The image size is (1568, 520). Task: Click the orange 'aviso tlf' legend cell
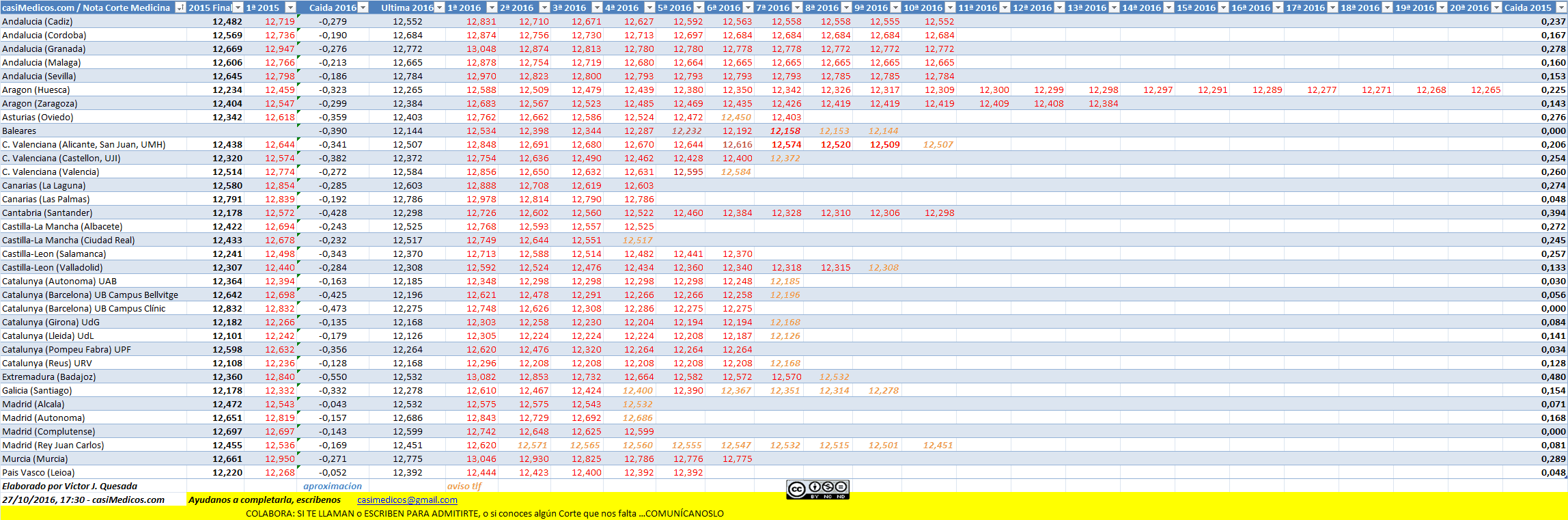(464, 487)
